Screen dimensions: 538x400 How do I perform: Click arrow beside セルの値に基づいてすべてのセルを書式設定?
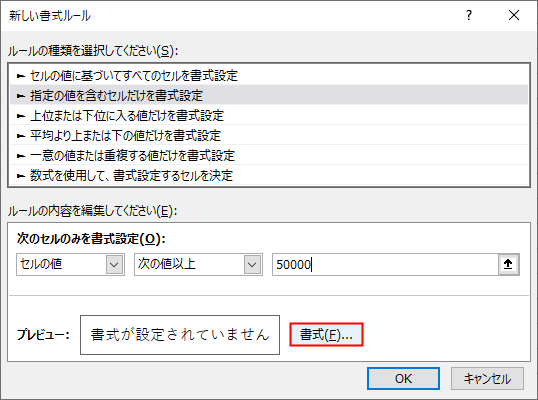(x=21, y=76)
